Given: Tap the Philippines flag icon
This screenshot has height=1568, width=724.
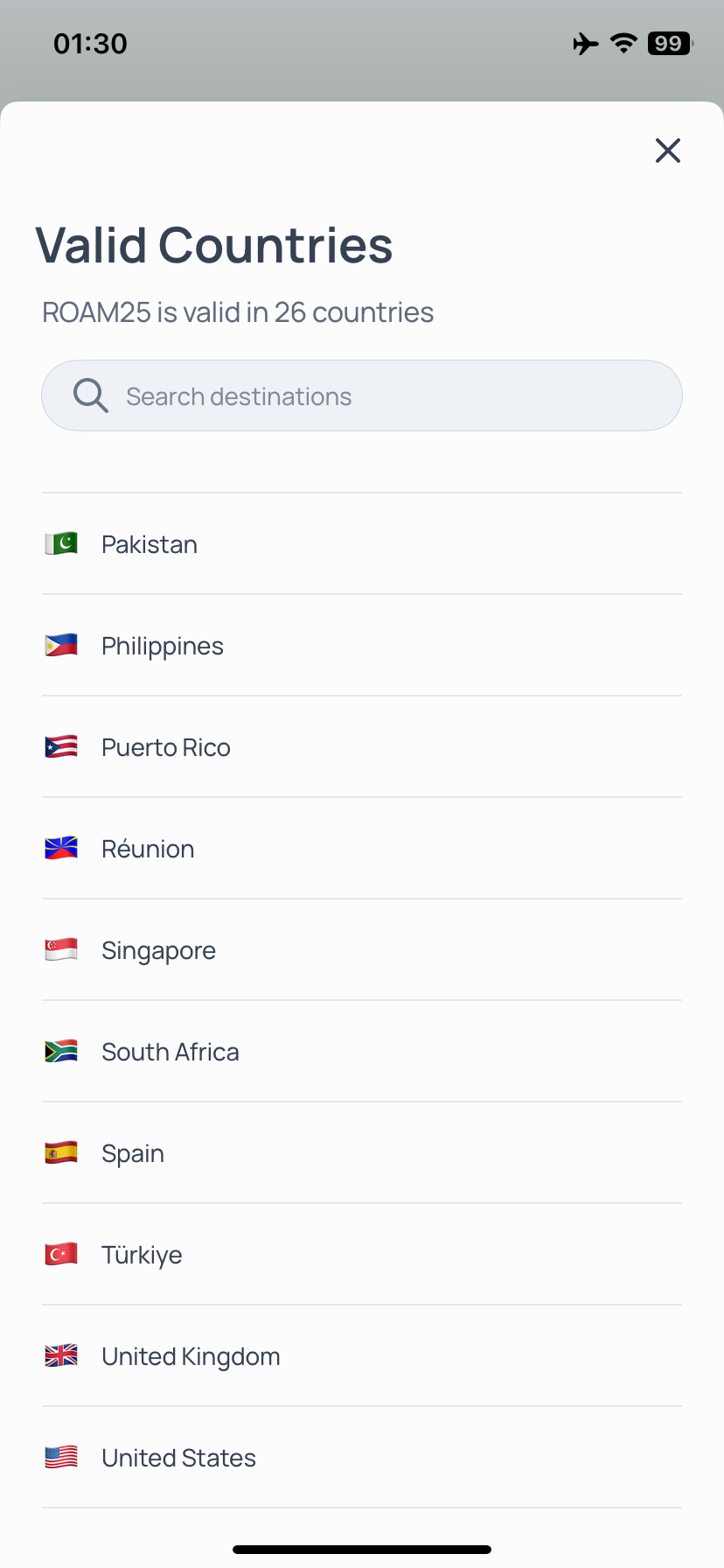Looking at the screenshot, I should 61,645.
